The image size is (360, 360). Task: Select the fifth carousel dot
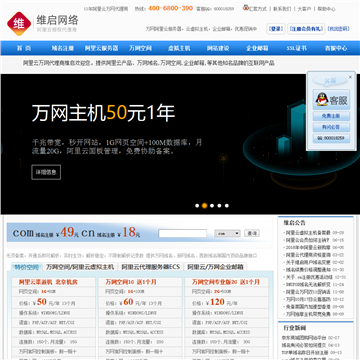pos(227,206)
